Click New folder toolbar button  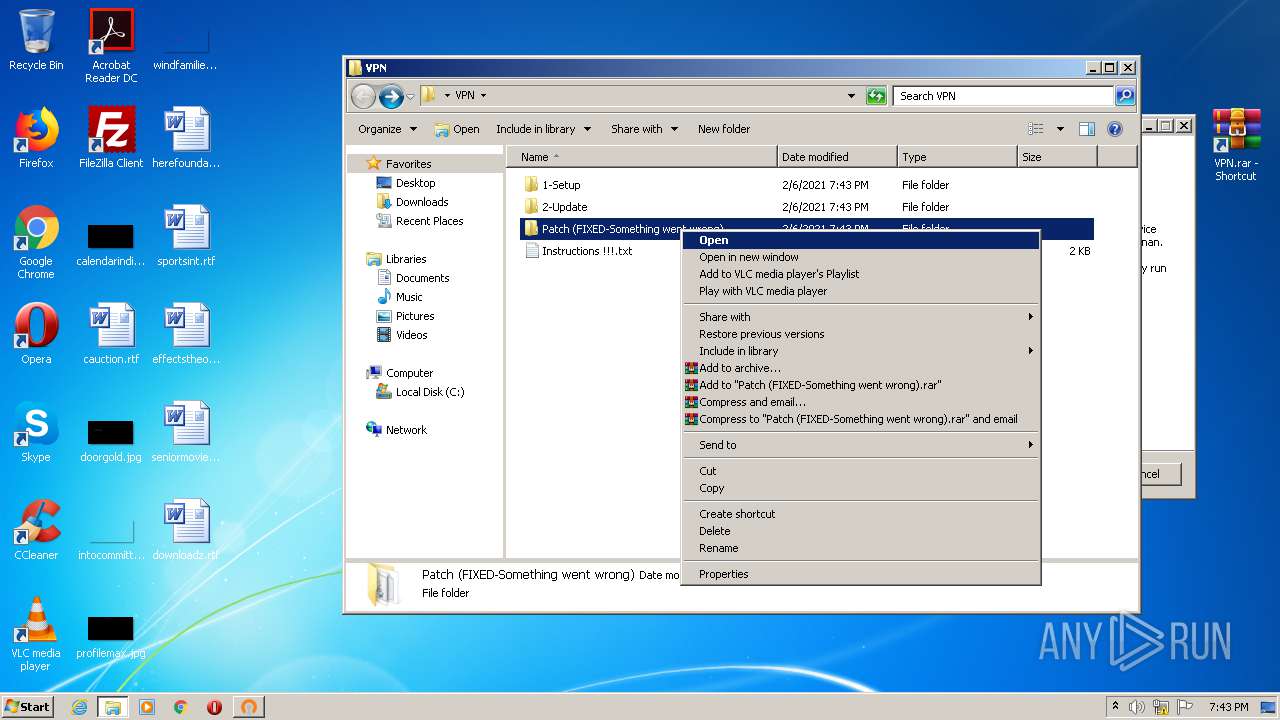click(724, 129)
